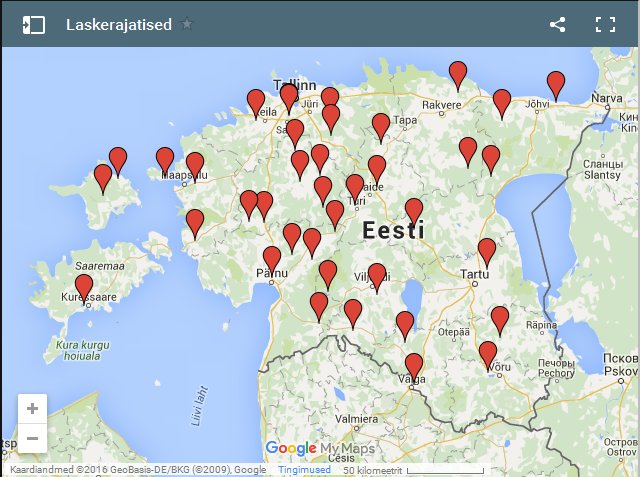Screen dimensions: 640x477
Task: Click the pin near Võru
Action: point(488,353)
